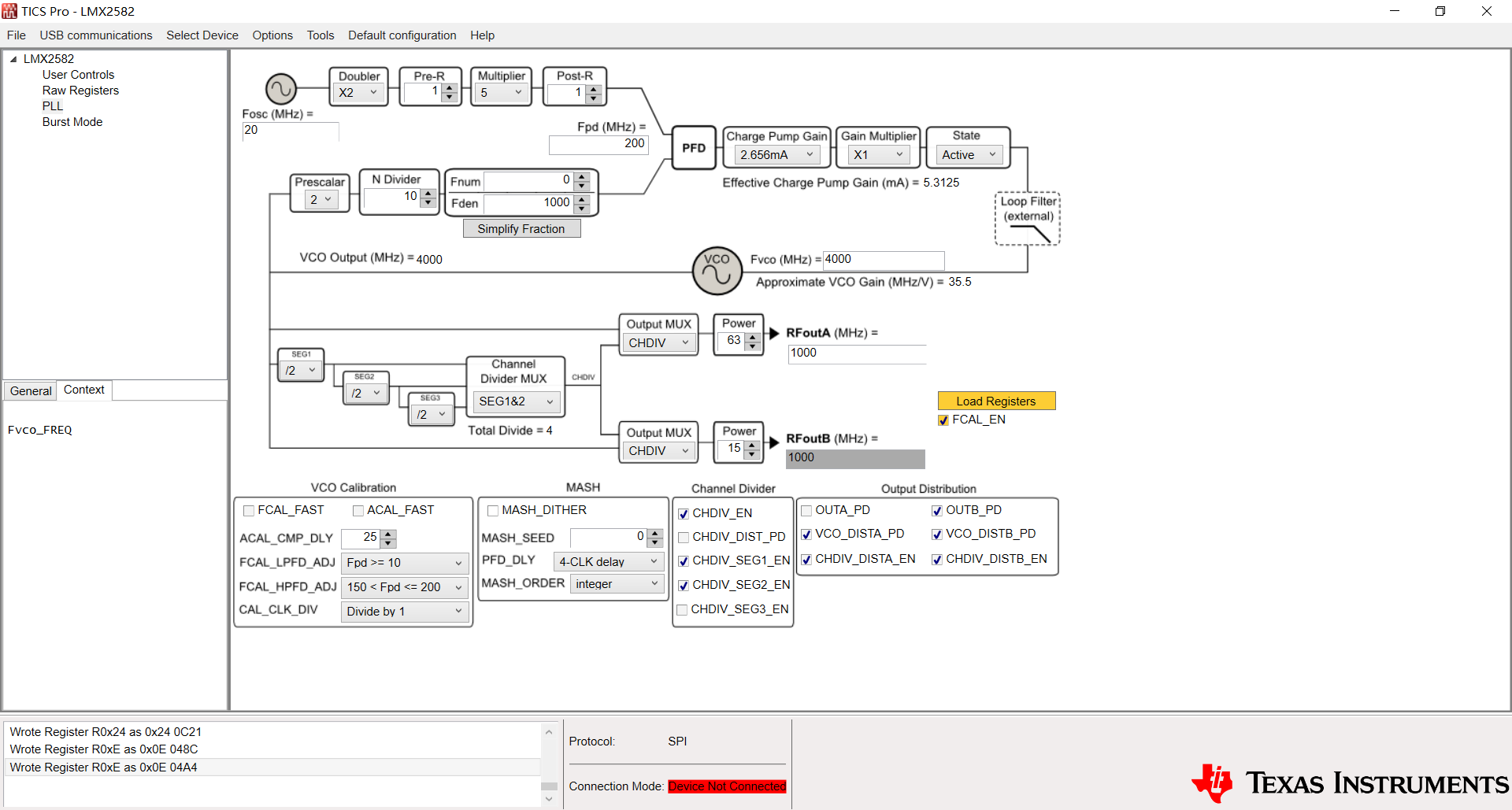Switch to the Context tab

(x=84, y=390)
